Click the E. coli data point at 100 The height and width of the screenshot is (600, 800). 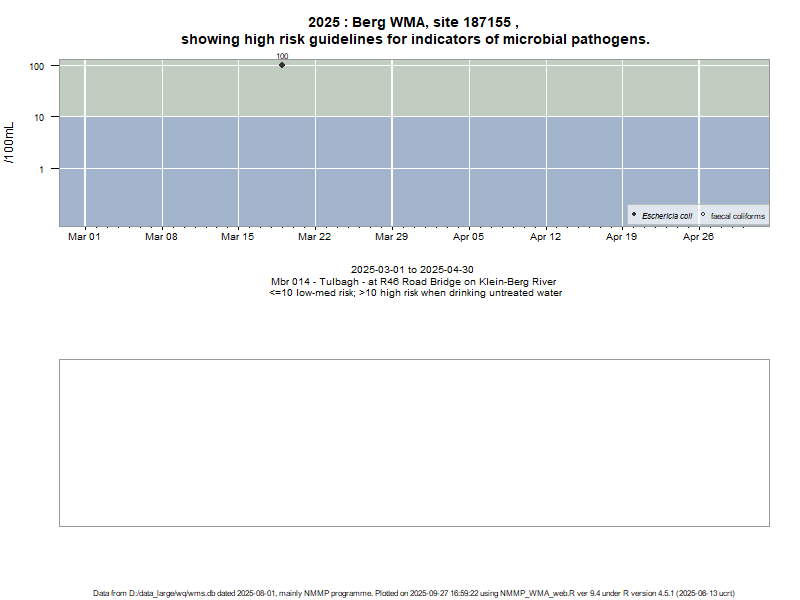click(282, 65)
